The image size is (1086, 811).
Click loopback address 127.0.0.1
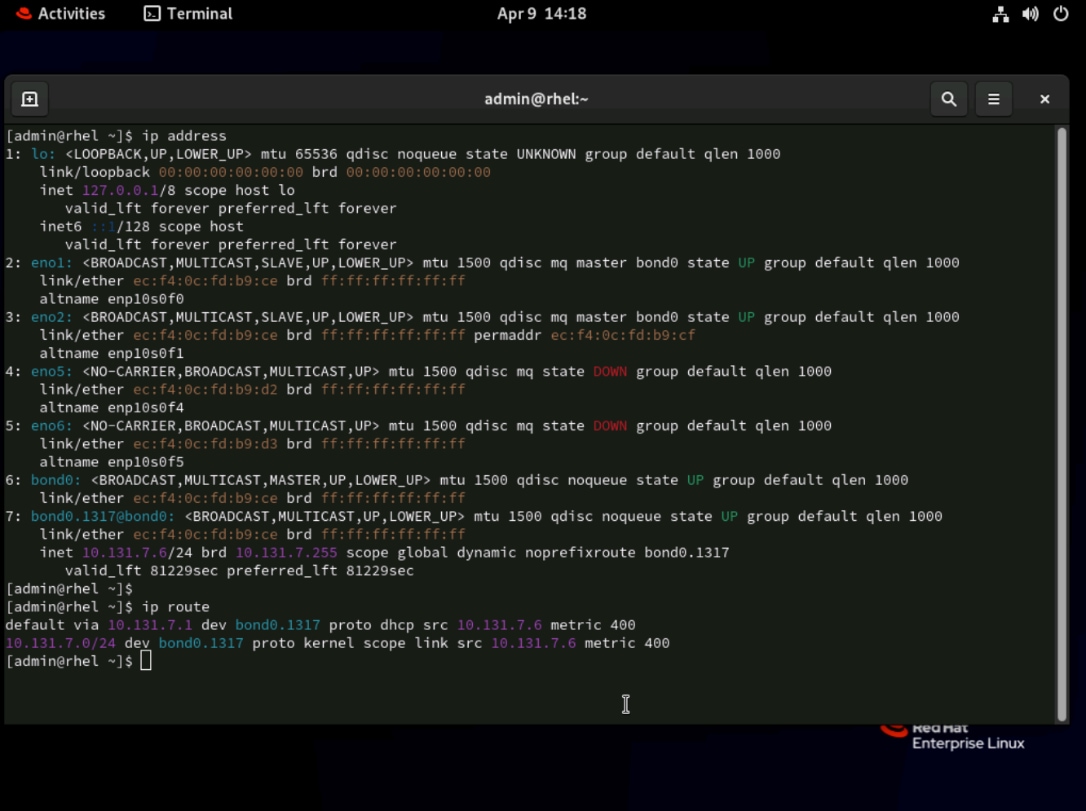[120, 190]
